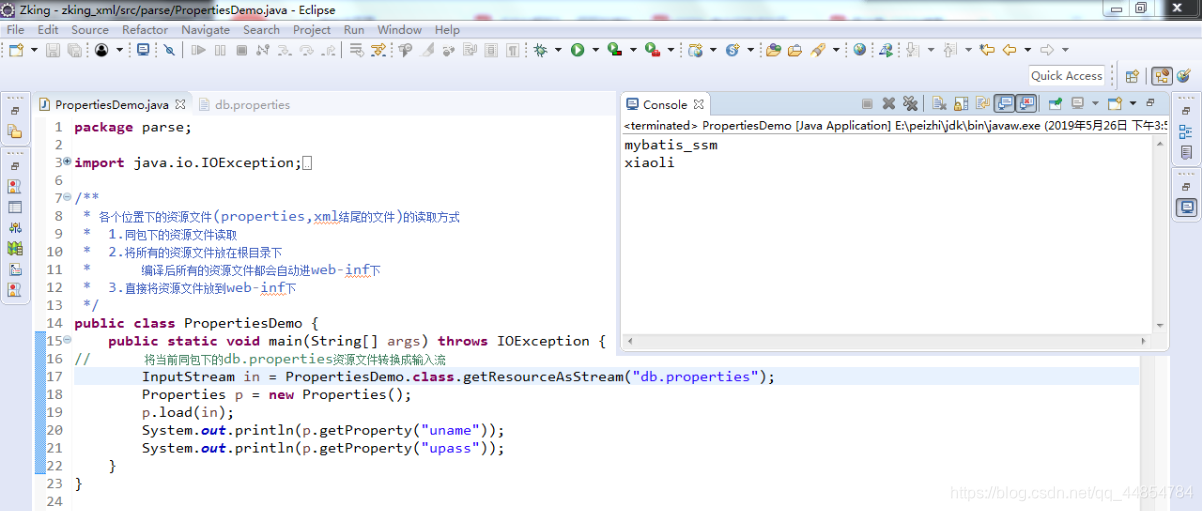The width and height of the screenshot is (1203, 511).
Task: Click the Clear Console icon
Action: 938,103
